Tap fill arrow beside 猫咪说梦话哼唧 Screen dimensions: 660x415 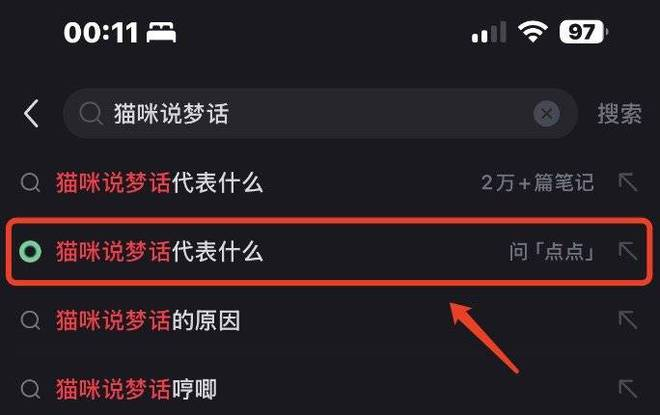click(x=628, y=388)
